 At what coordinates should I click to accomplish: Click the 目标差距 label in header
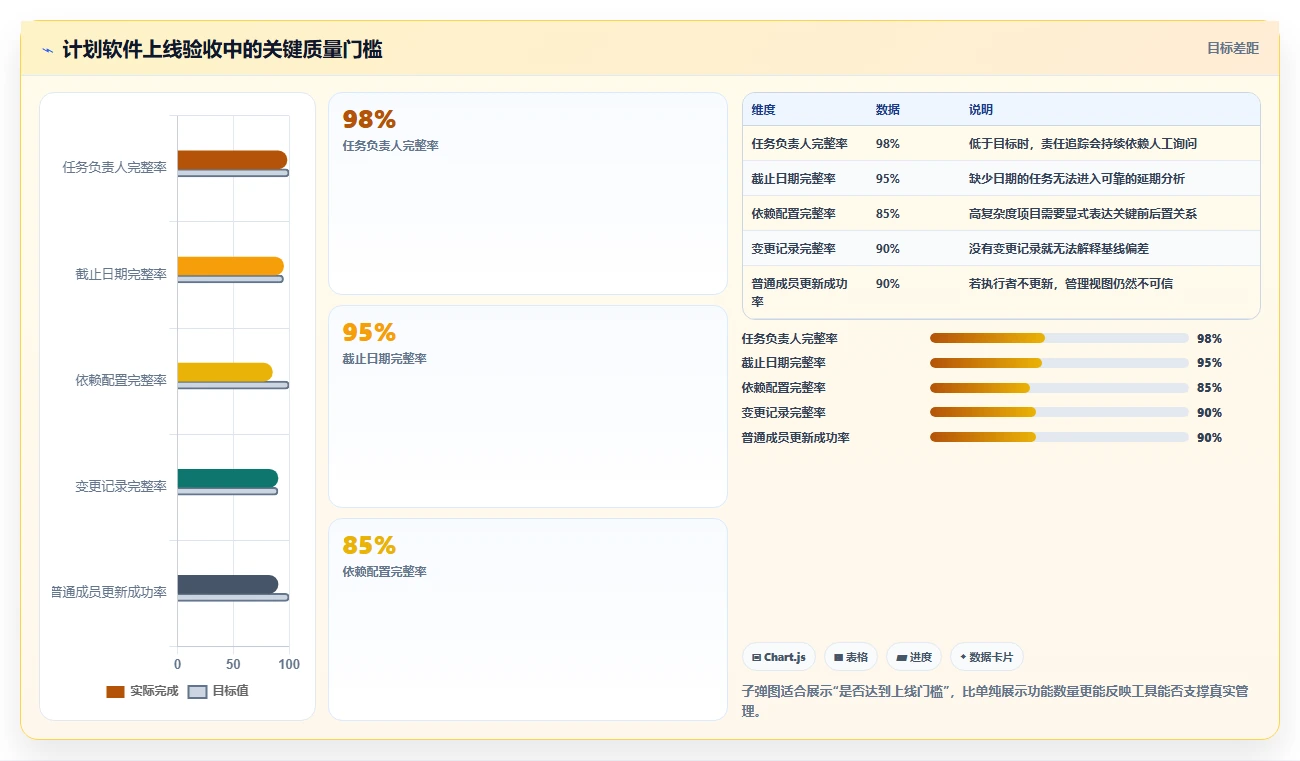click(1233, 48)
